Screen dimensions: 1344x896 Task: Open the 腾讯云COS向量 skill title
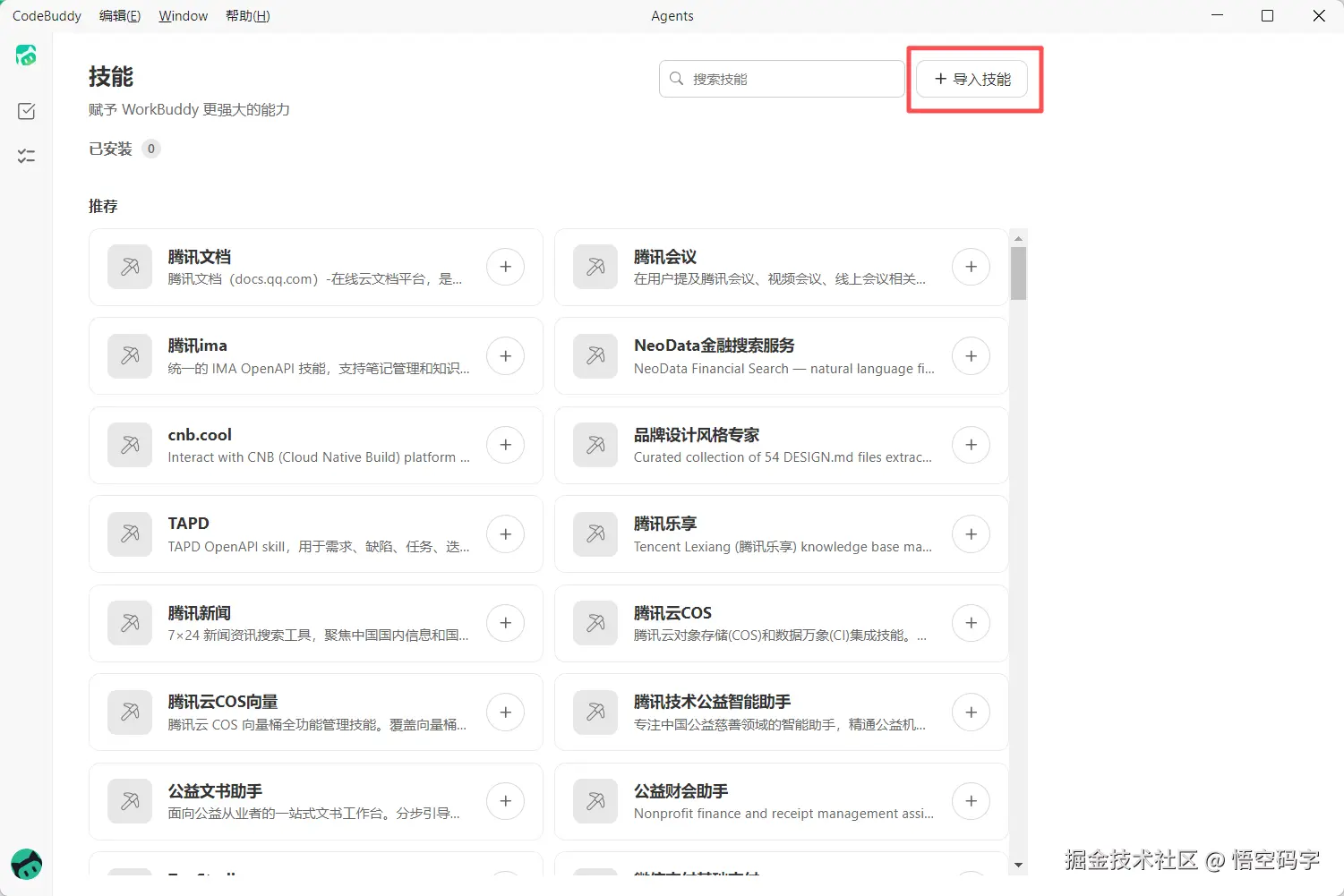pos(223,702)
